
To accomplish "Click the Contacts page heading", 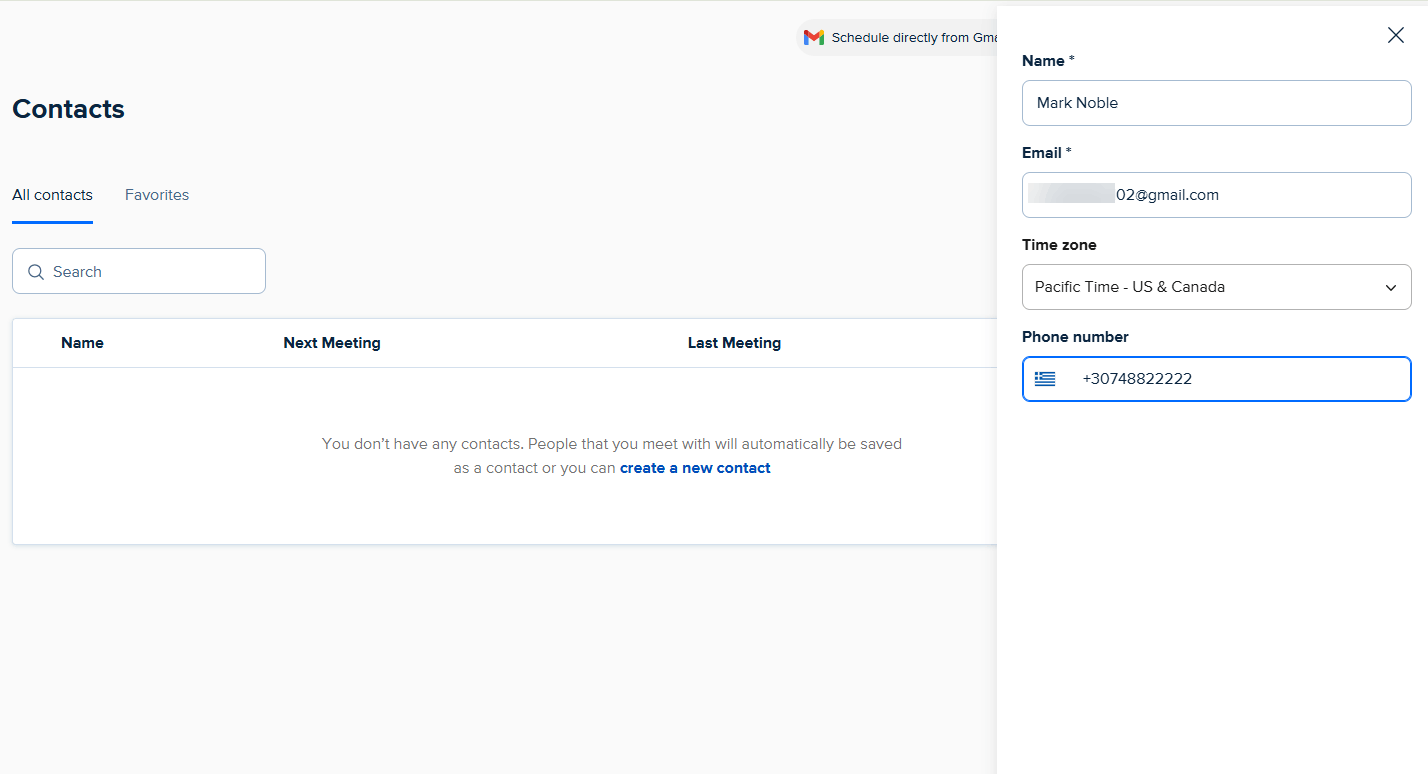I will (68, 109).
